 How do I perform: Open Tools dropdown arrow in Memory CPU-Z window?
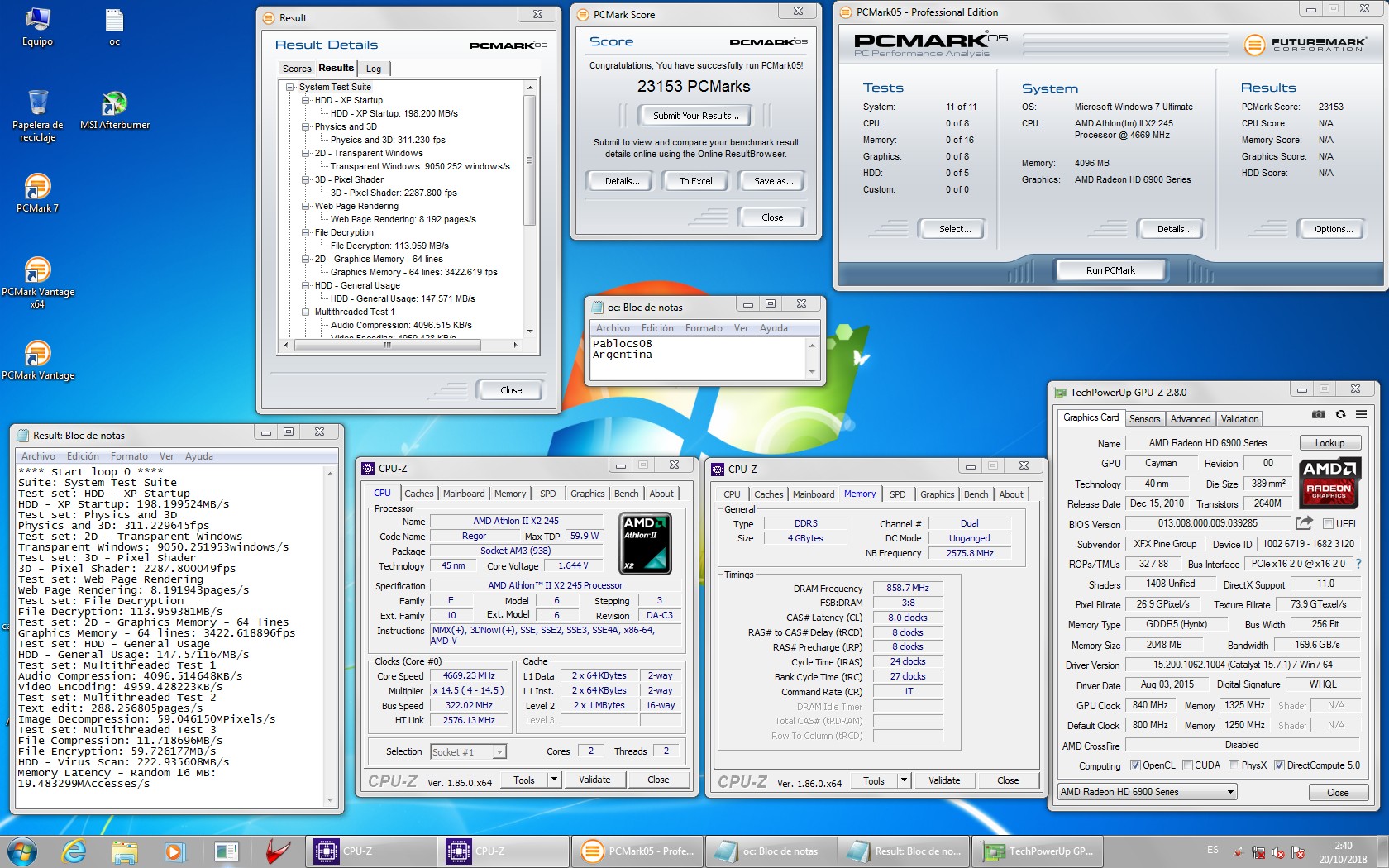[904, 780]
